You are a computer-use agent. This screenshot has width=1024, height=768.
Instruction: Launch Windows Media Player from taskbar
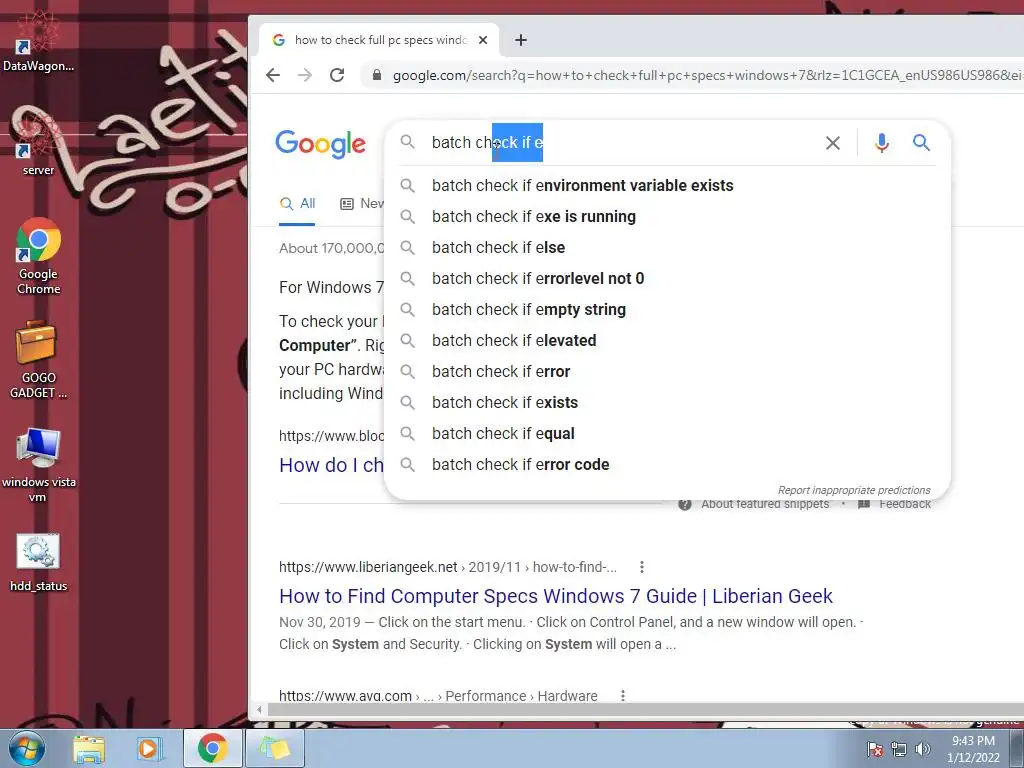(x=148, y=748)
